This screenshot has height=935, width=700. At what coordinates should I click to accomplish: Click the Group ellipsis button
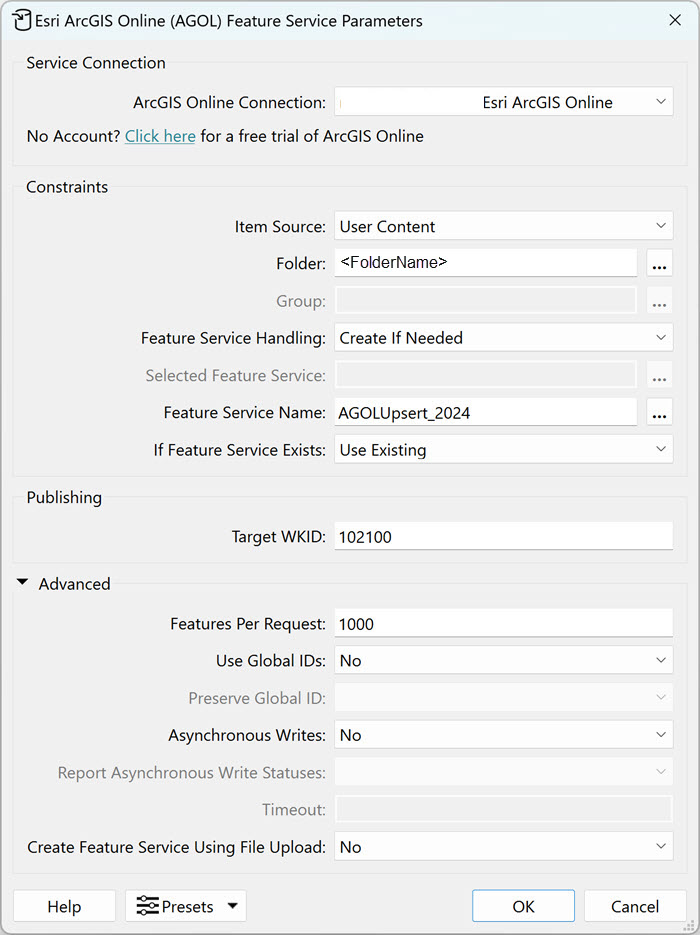(659, 301)
